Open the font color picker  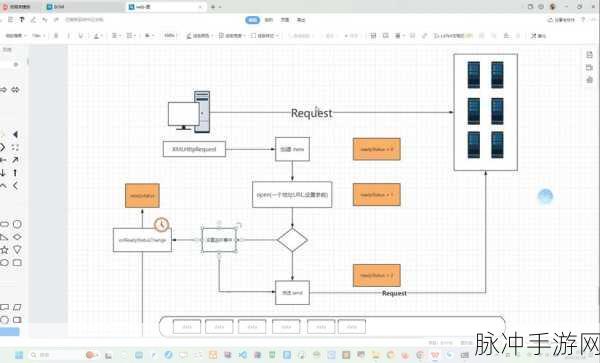[x=97, y=36]
